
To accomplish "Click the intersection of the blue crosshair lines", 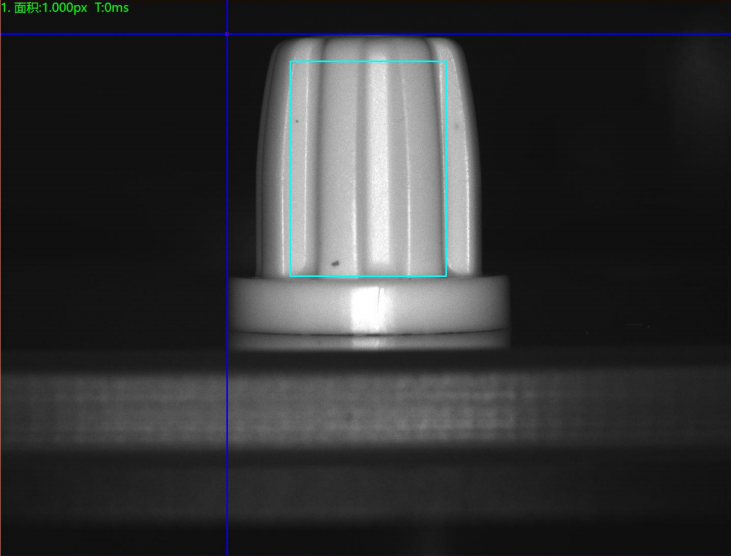I will (227, 35).
